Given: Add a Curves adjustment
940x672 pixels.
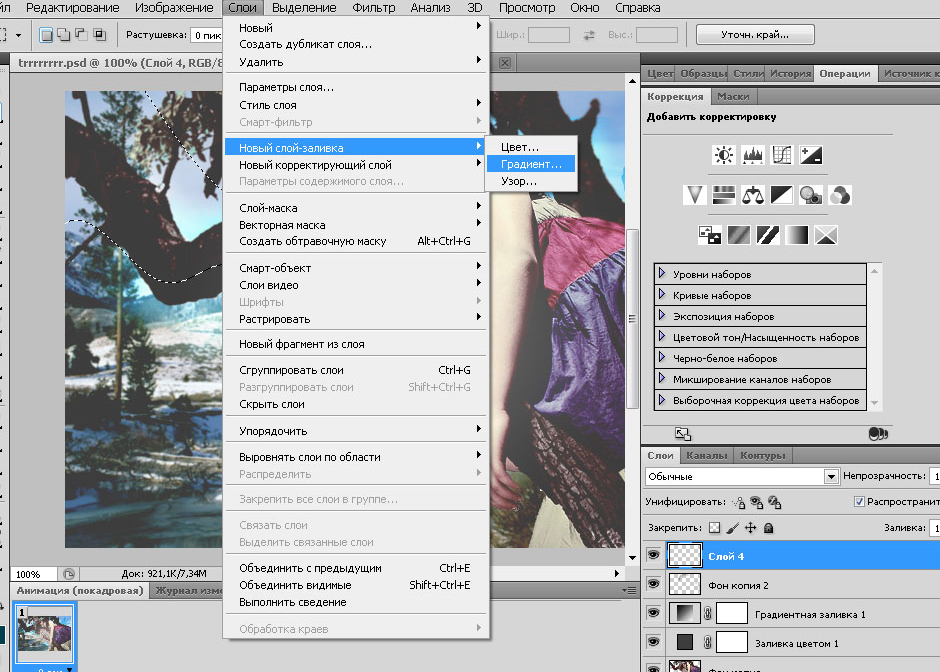Looking at the screenshot, I should tap(782, 155).
